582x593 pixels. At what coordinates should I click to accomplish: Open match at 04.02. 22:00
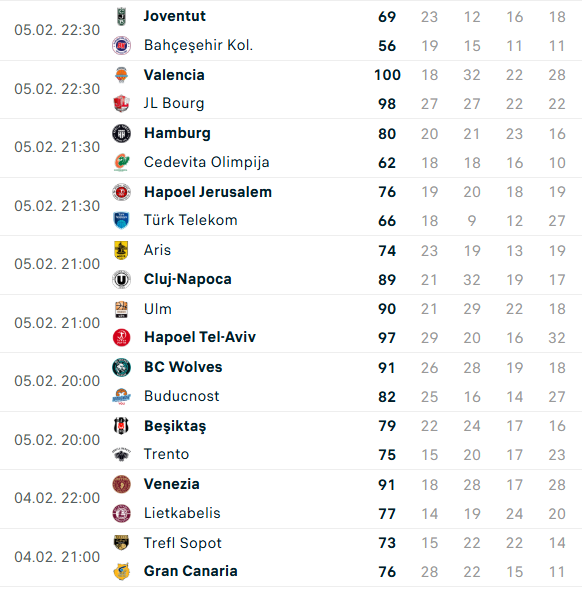pos(291,499)
